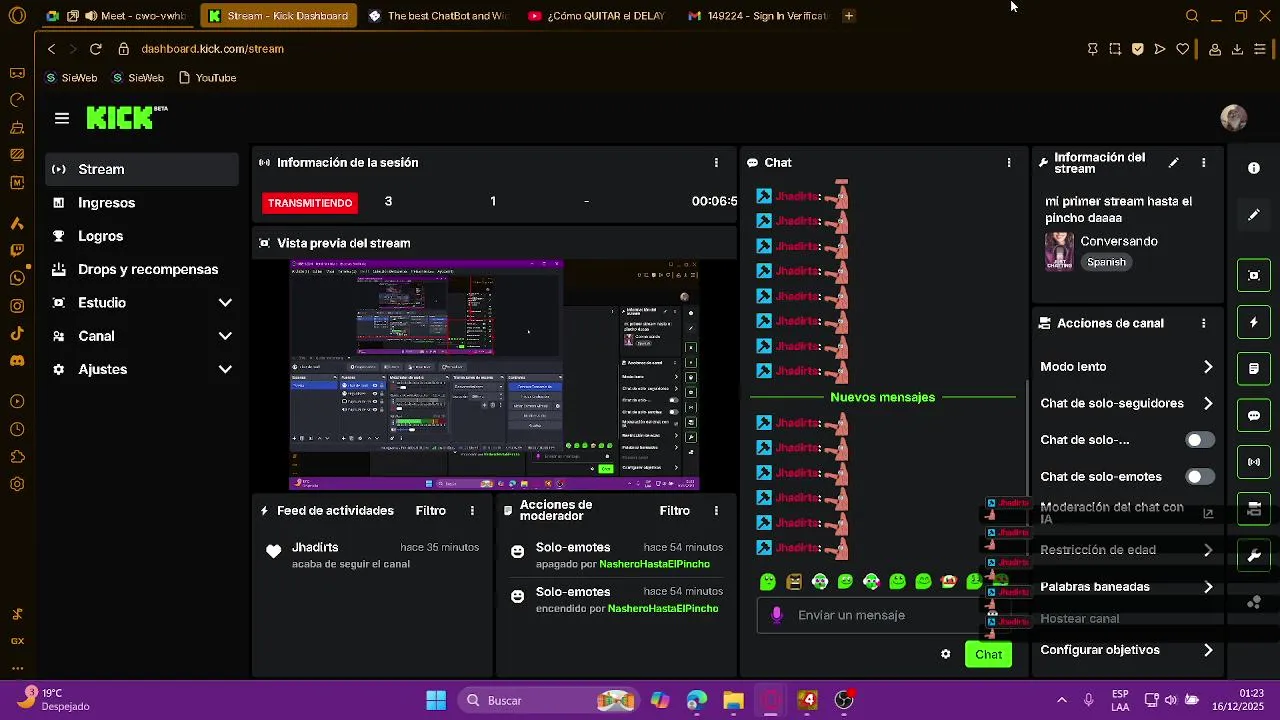Open Modo lento options

(1127, 367)
